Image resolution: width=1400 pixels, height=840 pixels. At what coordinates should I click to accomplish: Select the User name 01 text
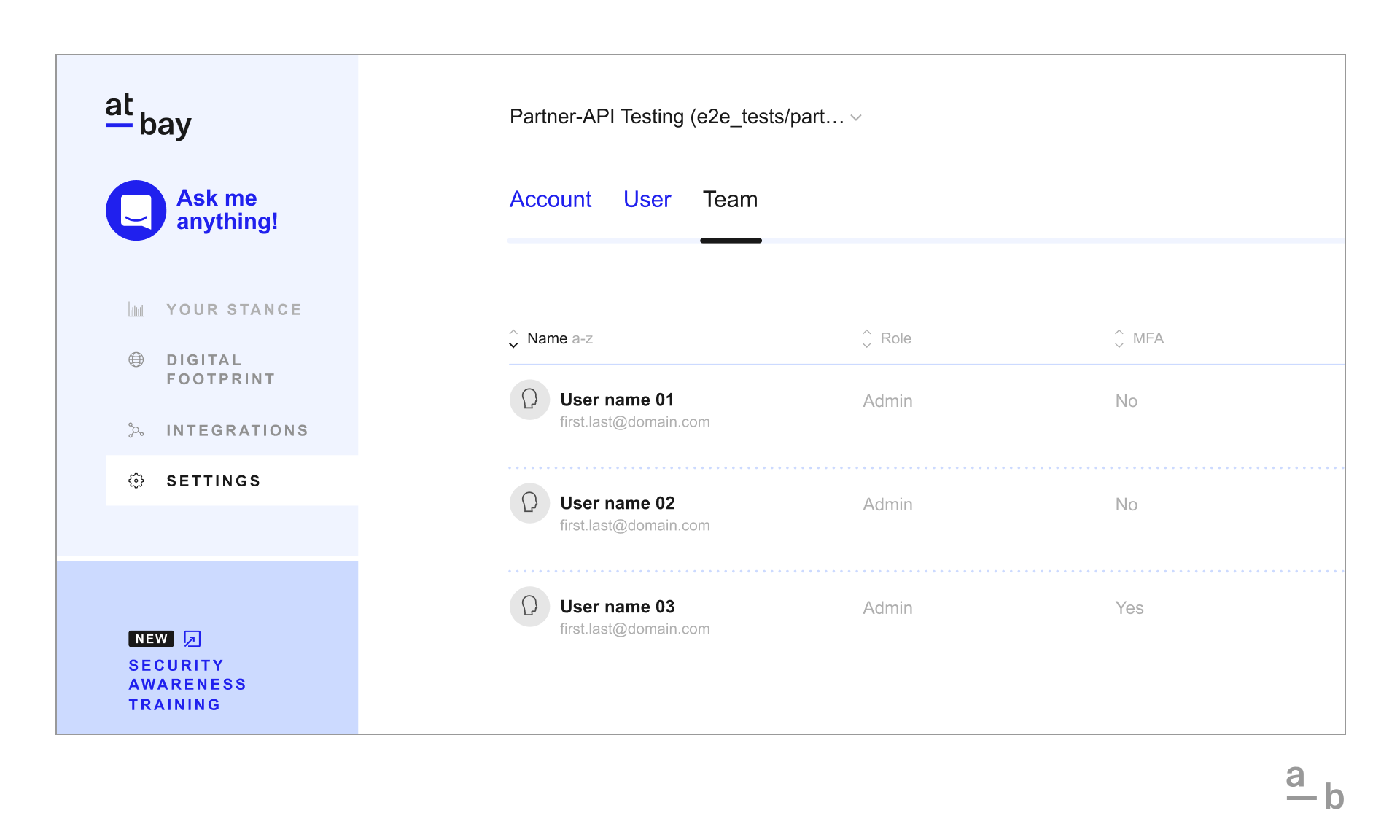coord(617,400)
